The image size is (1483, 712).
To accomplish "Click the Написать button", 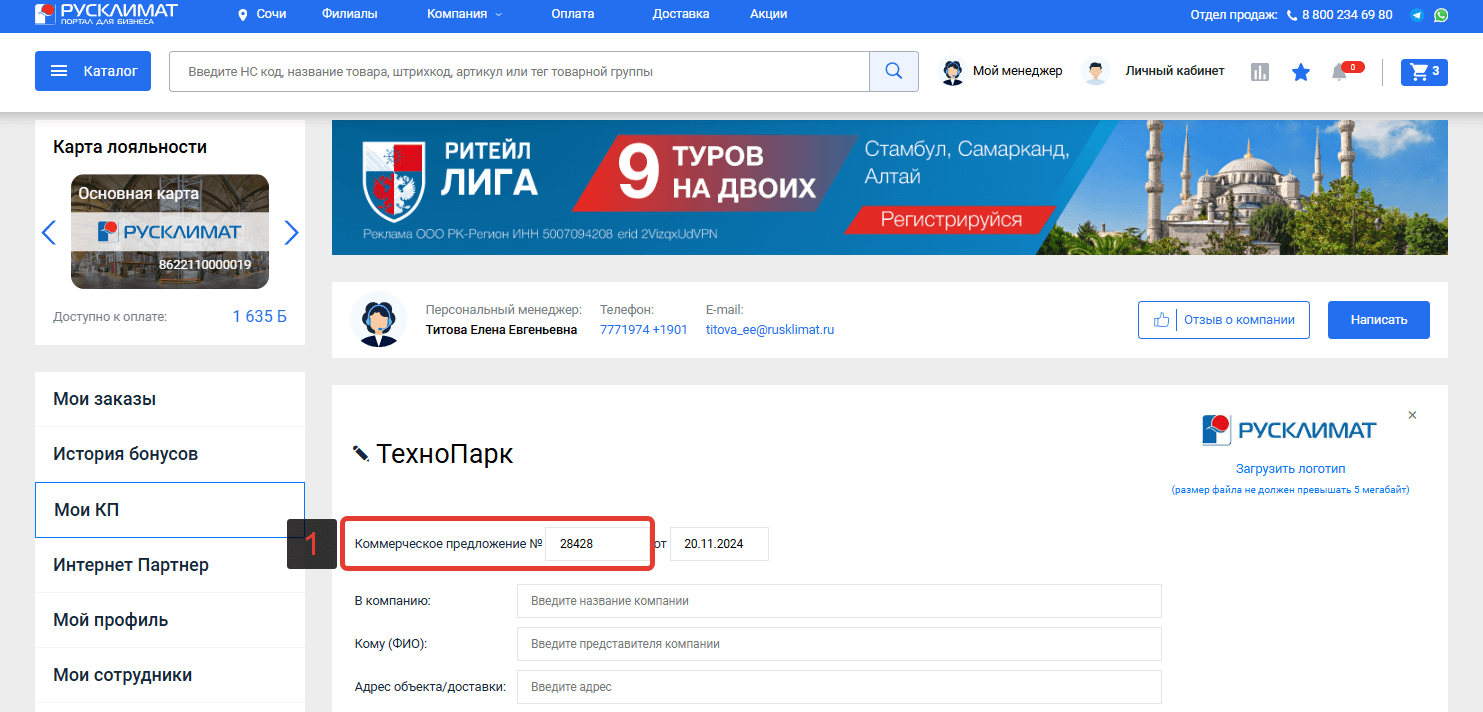I will 1378,320.
